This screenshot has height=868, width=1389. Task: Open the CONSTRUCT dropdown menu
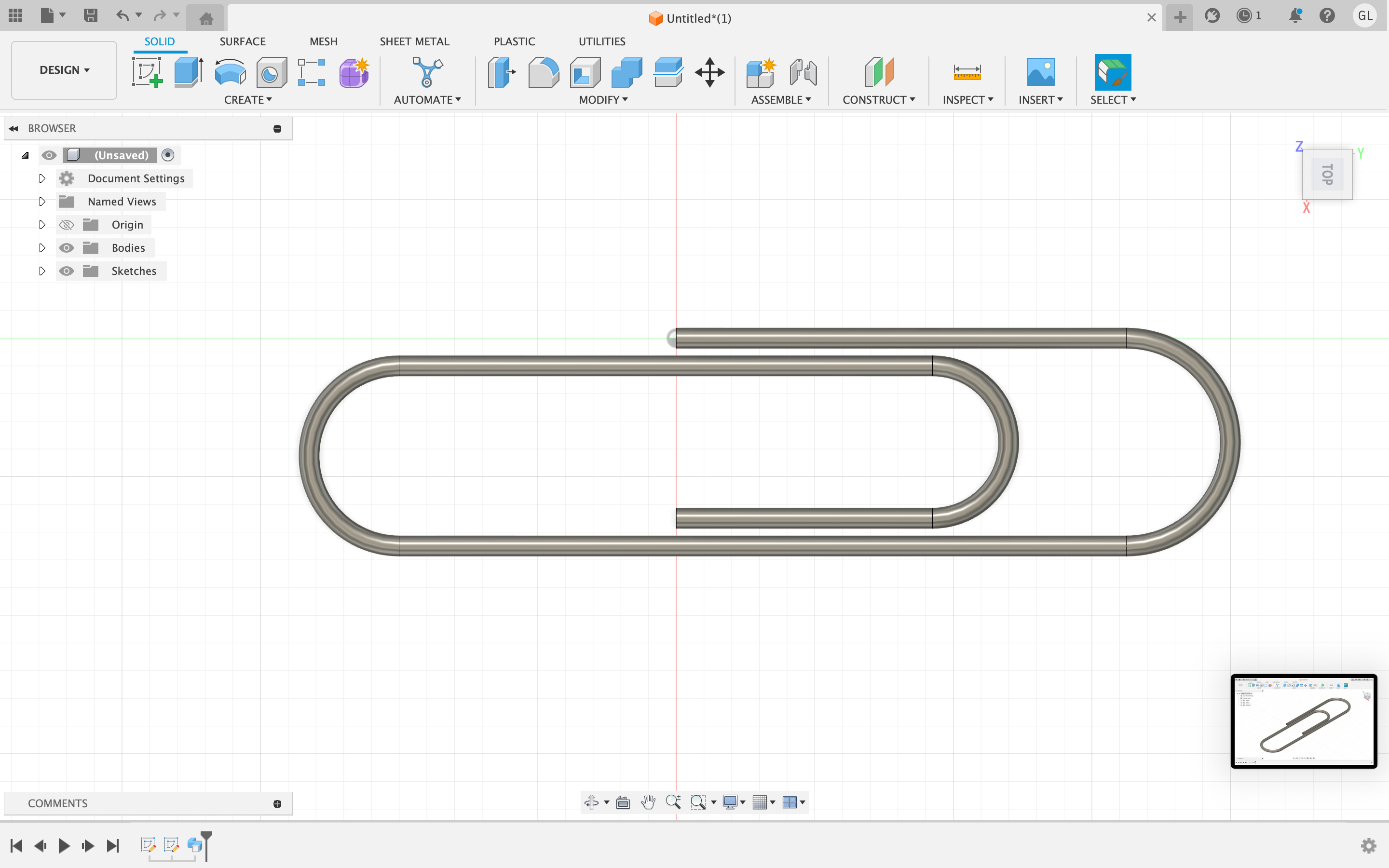click(878, 100)
